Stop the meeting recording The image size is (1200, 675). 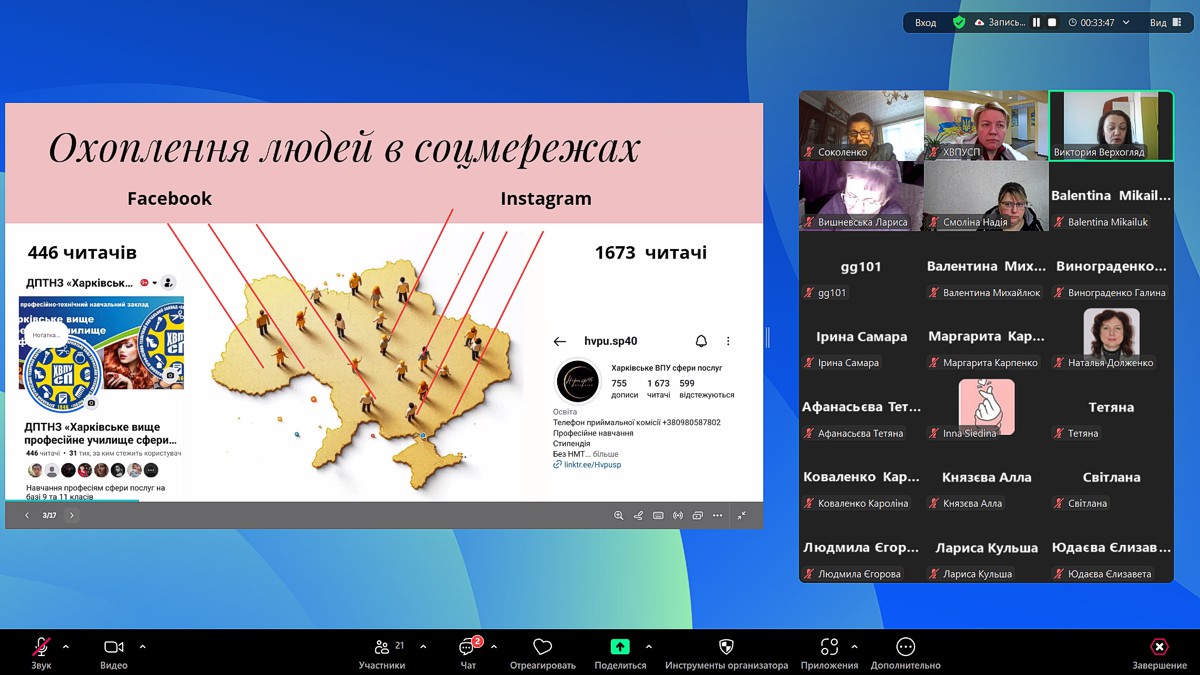[1052, 22]
